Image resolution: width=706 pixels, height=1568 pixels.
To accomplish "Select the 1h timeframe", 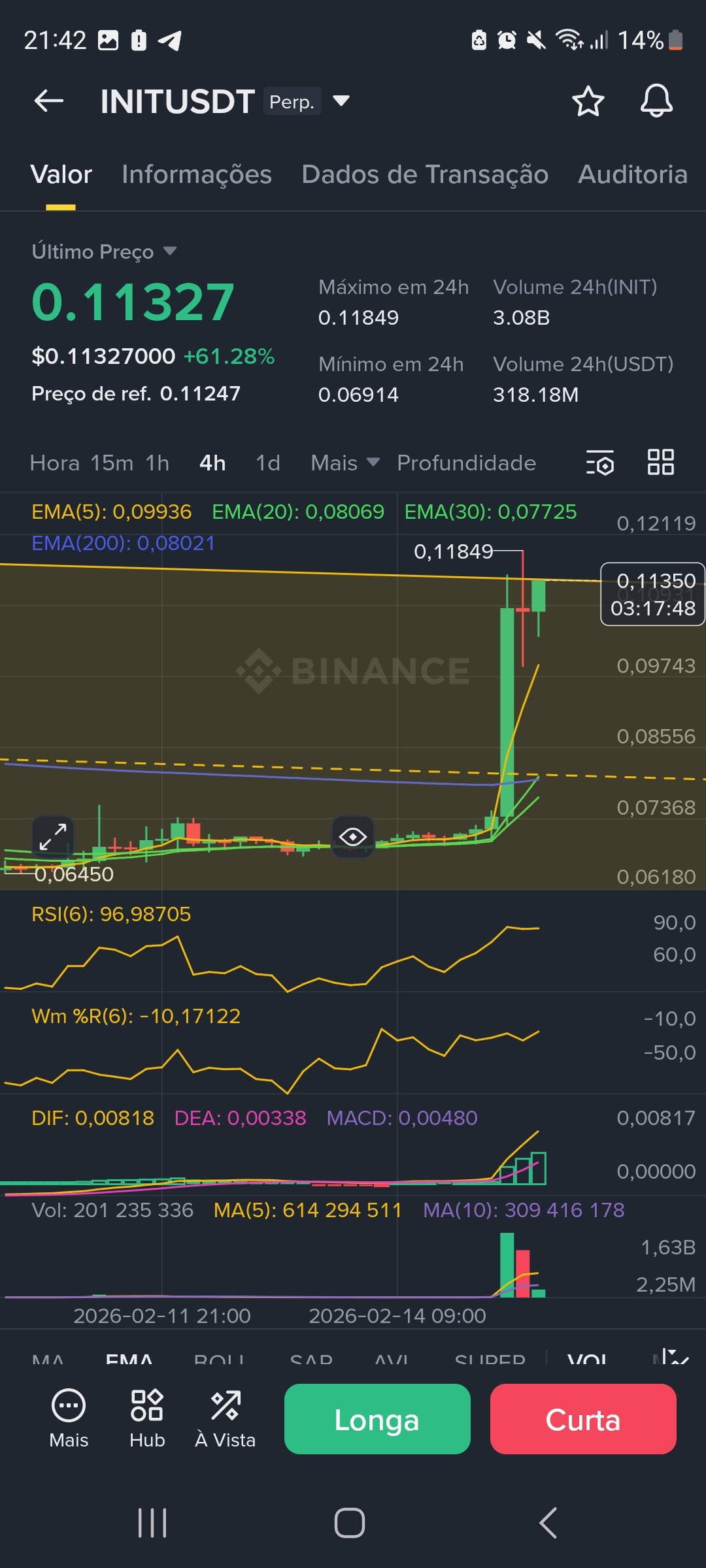I will [157, 463].
